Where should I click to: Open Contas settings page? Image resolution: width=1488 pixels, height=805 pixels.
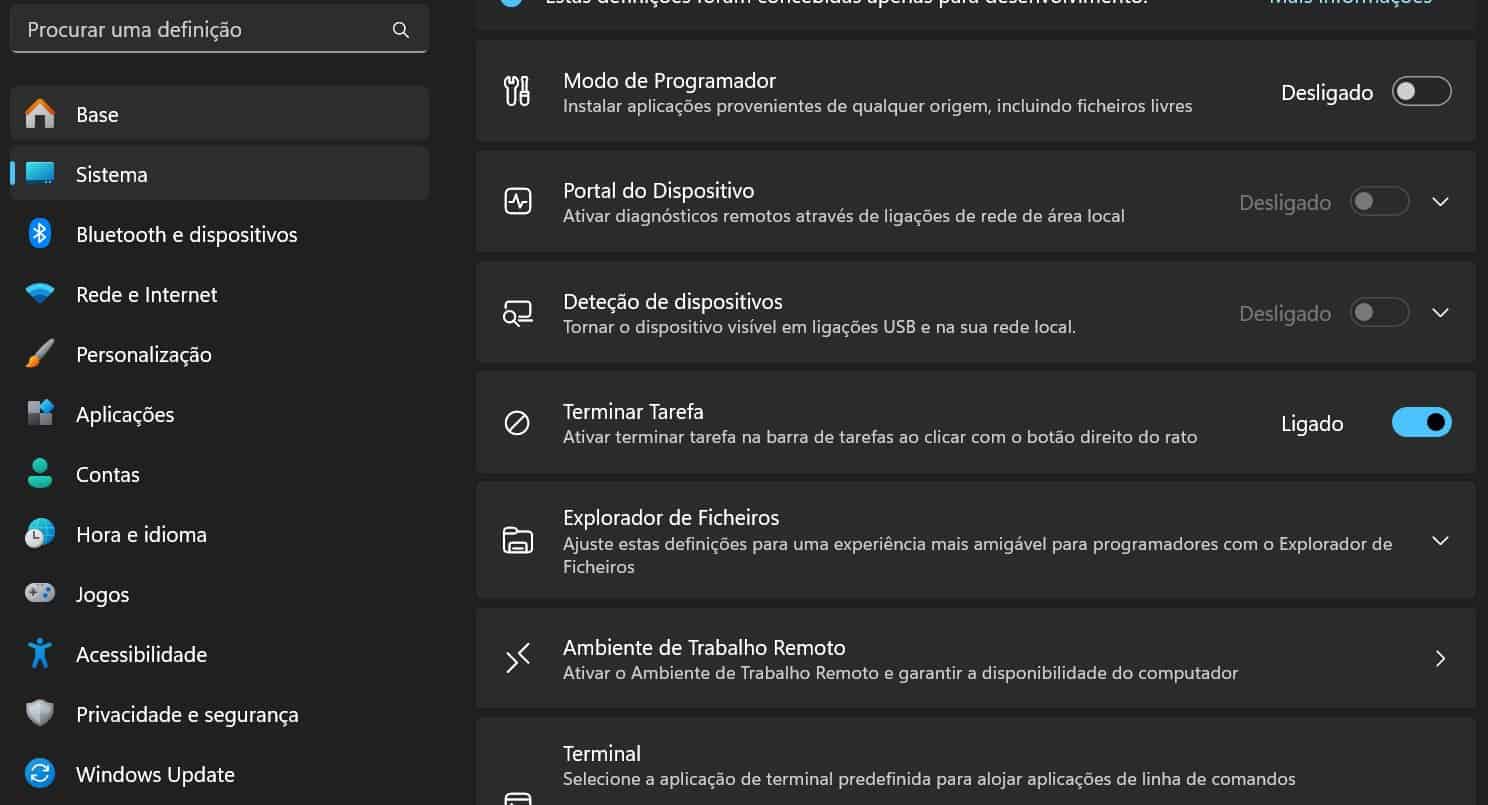point(219,474)
